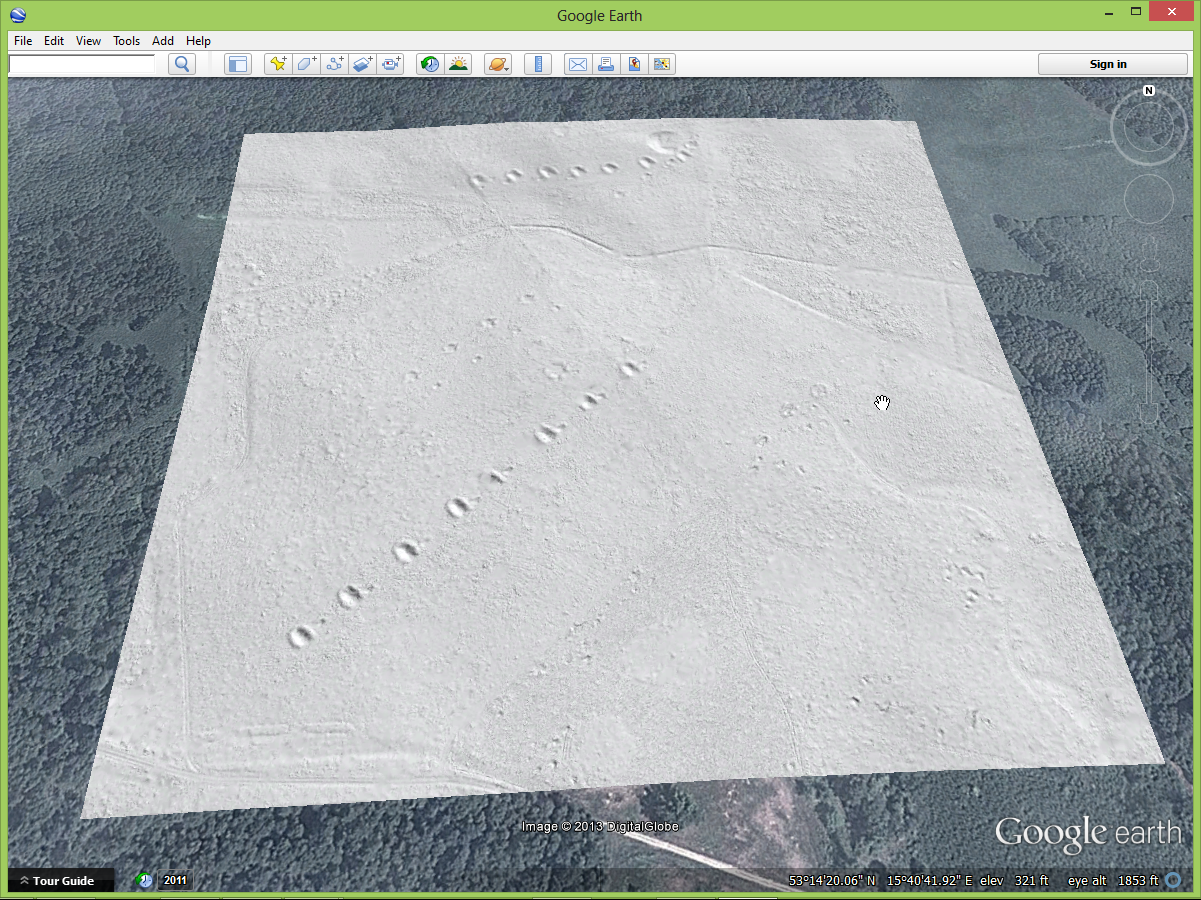Toggle historical imagery clock button
Screen dimensions: 1201x900
coord(429,64)
